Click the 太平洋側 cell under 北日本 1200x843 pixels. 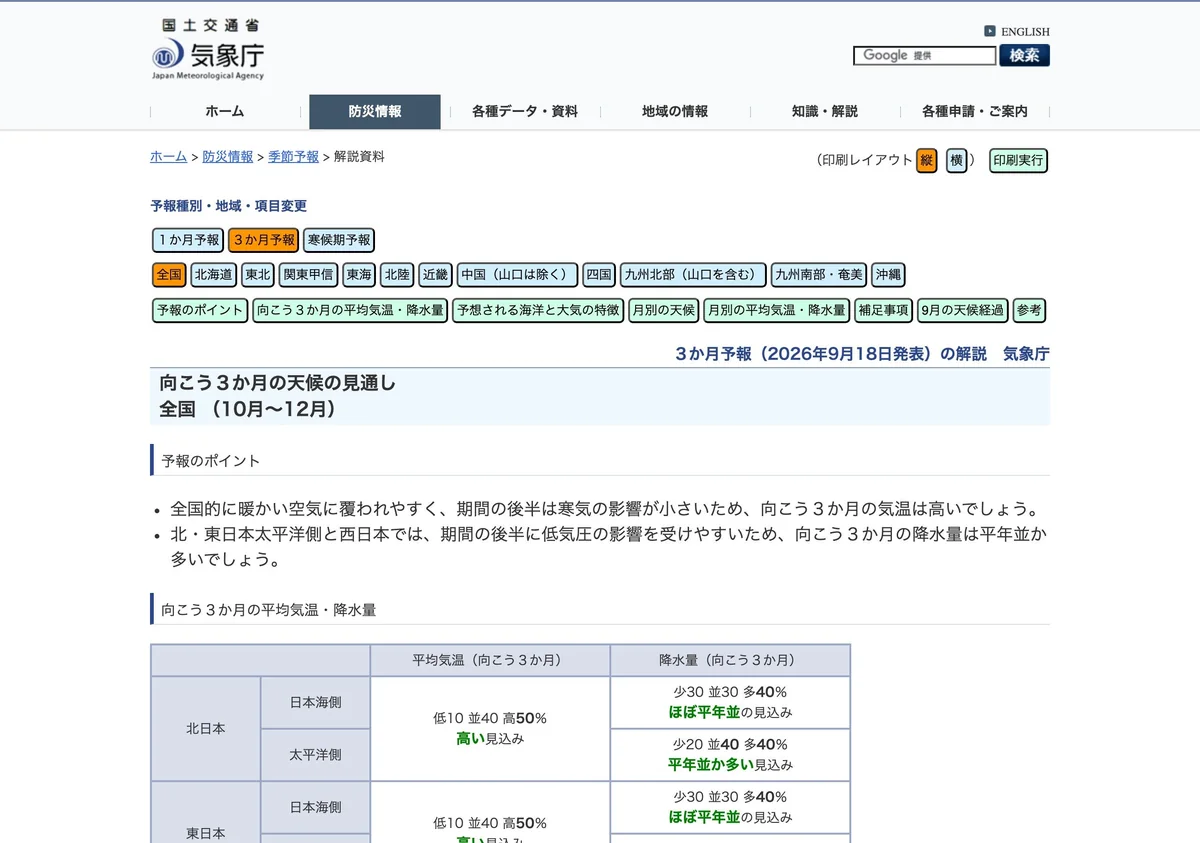315,755
